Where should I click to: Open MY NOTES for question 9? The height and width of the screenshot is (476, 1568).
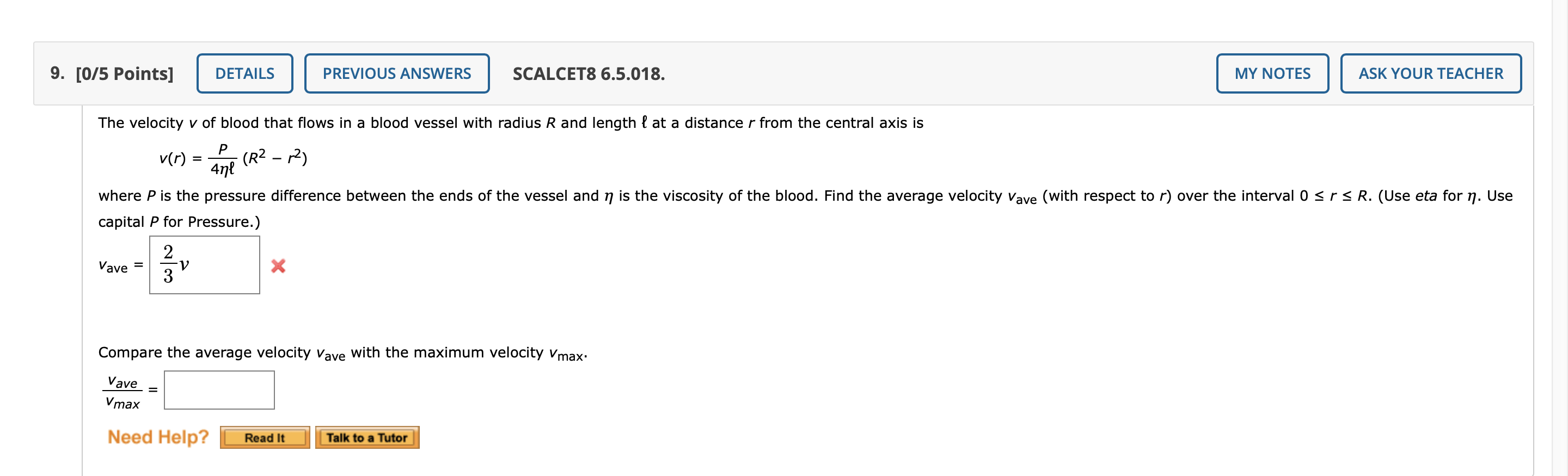[1272, 73]
